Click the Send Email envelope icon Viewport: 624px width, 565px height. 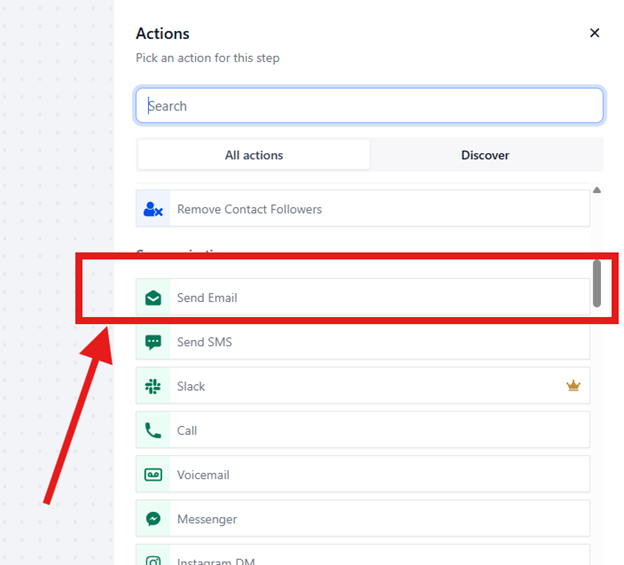(x=153, y=298)
